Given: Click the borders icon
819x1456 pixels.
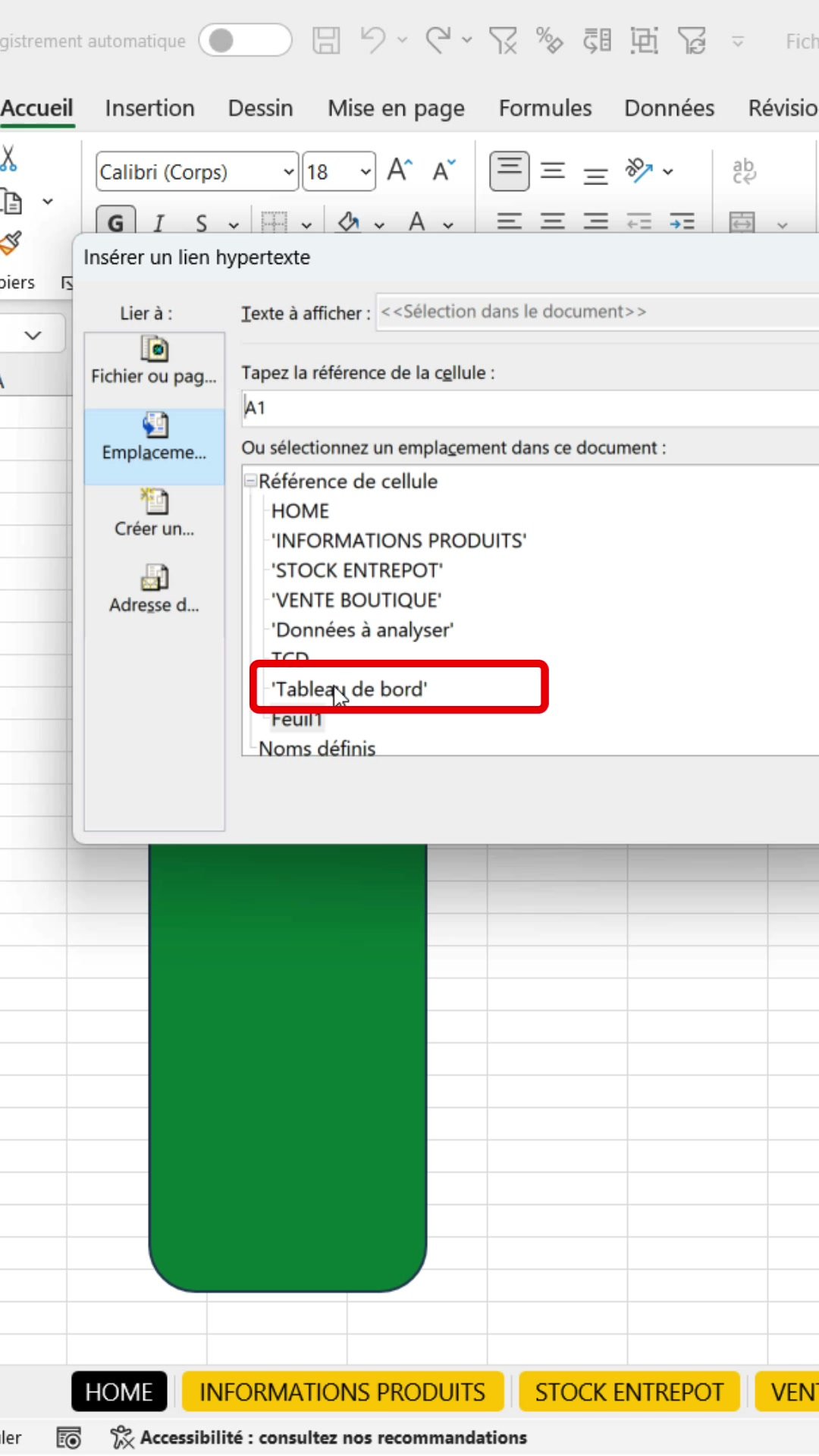Looking at the screenshot, I should 274,222.
